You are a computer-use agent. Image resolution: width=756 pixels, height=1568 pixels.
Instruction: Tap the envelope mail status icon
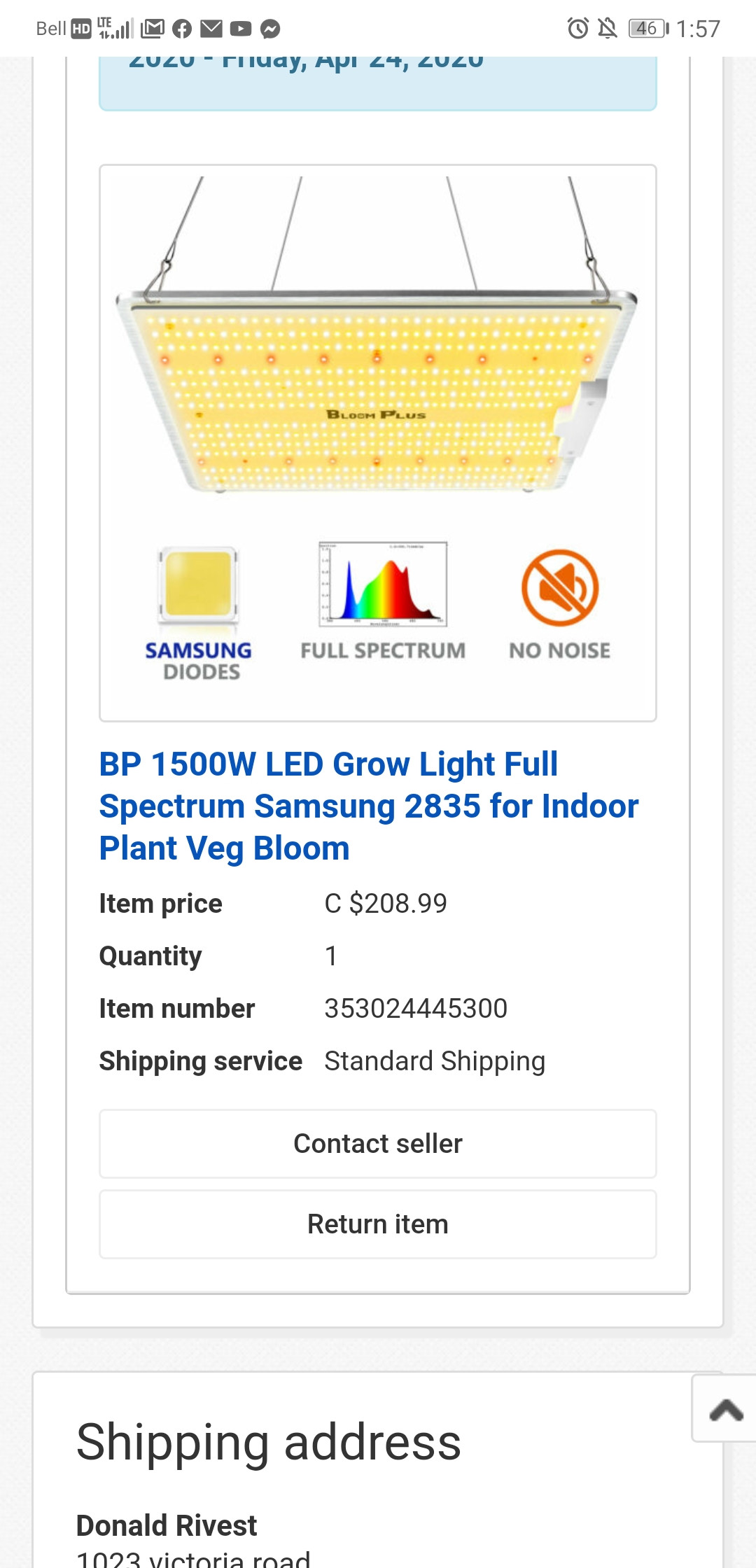pyautogui.click(x=211, y=29)
